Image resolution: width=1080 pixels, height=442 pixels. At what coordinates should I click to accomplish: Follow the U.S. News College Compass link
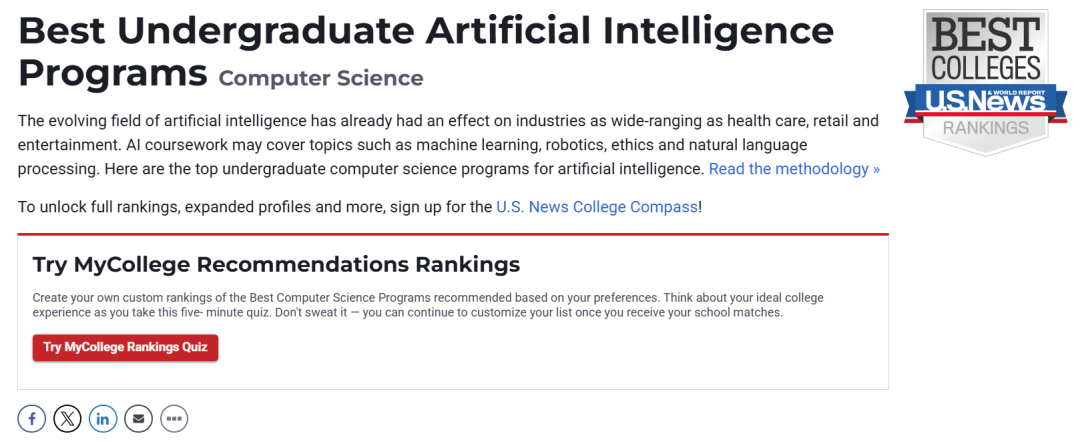[597, 207]
